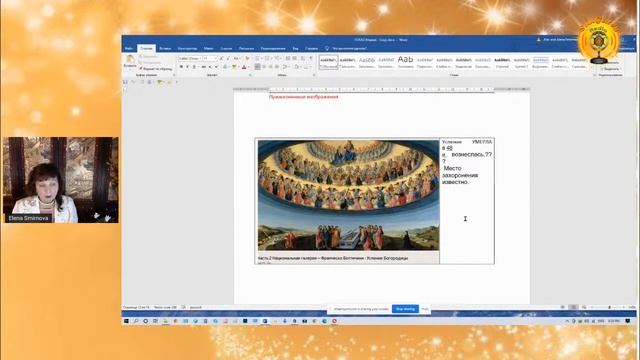This screenshot has height=360, width=640.
Task: Toggle Superscript formatting
Action: pos(216,67)
